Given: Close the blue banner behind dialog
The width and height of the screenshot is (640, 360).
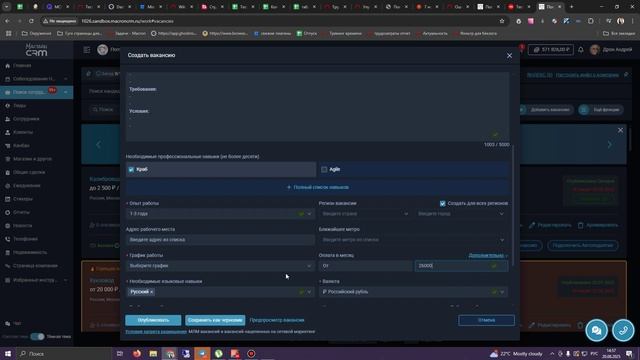Looking at the screenshot, I should click(x=620, y=130).
